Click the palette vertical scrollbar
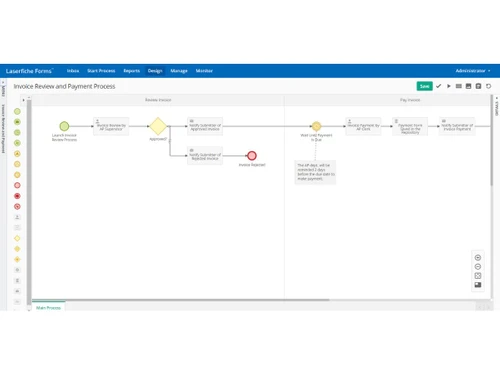The image size is (500, 375). coord(29,203)
